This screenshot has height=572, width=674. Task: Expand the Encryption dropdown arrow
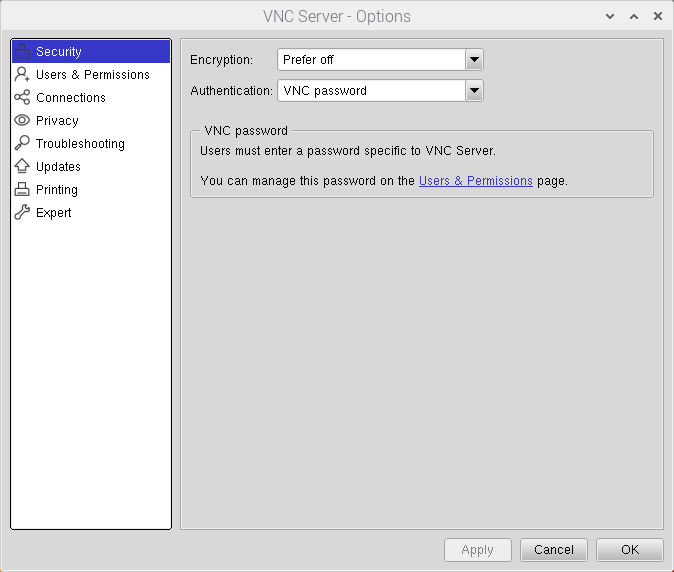[x=474, y=60]
